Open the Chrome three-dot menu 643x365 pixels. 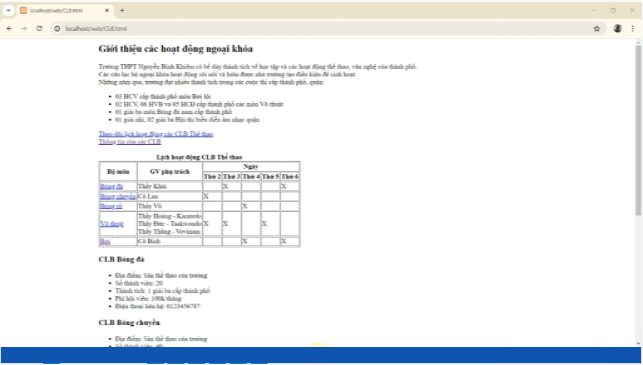[x=633, y=29]
